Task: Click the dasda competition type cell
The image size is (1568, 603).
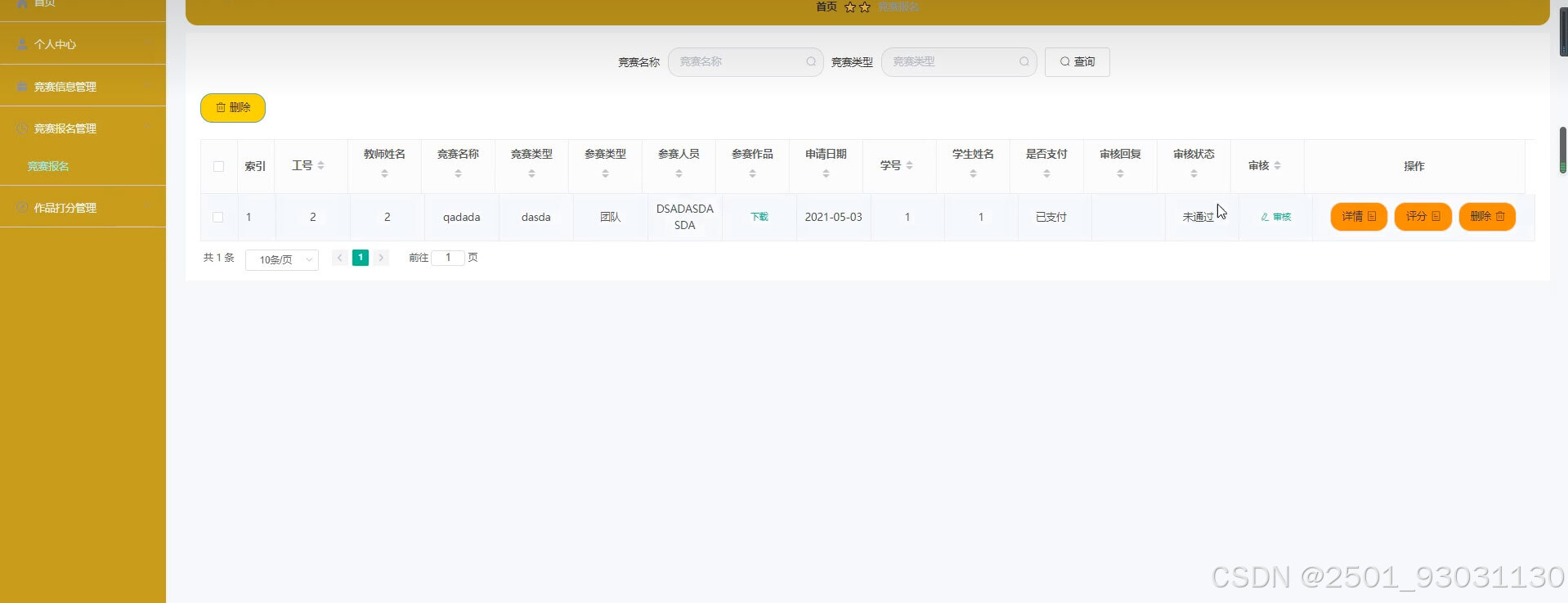Action: pyautogui.click(x=536, y=217)
